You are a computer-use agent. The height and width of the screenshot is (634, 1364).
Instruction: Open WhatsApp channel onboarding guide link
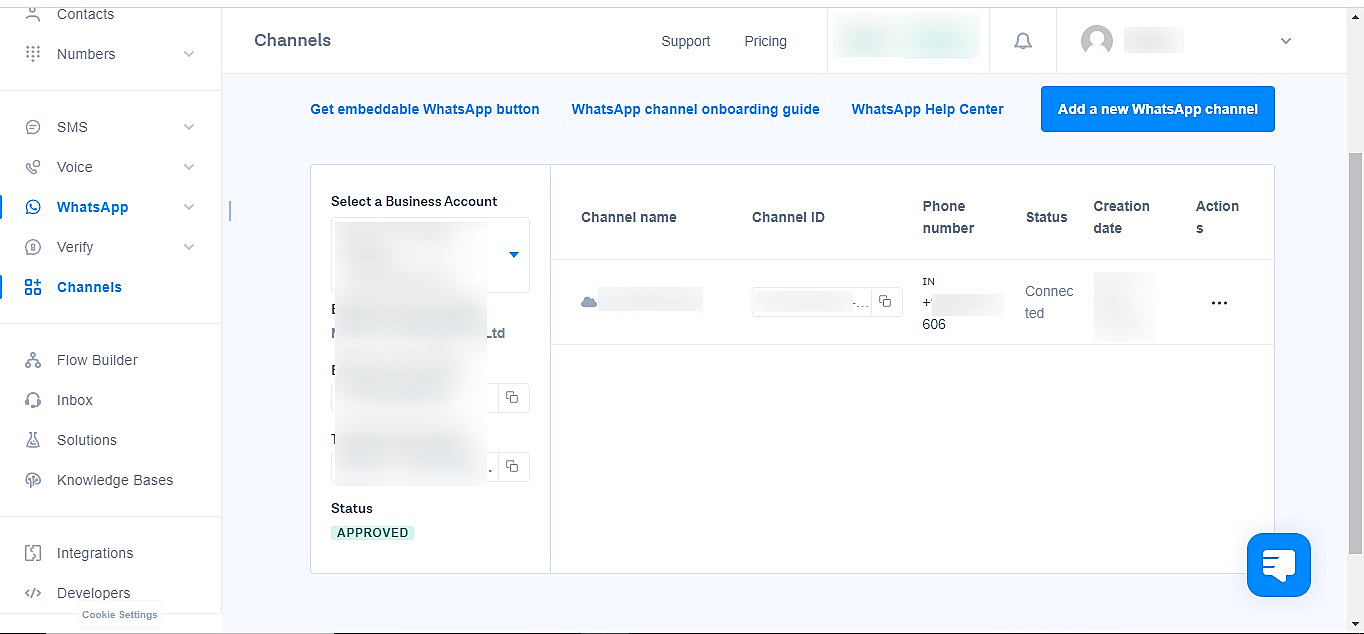click(x=695, y=109)
